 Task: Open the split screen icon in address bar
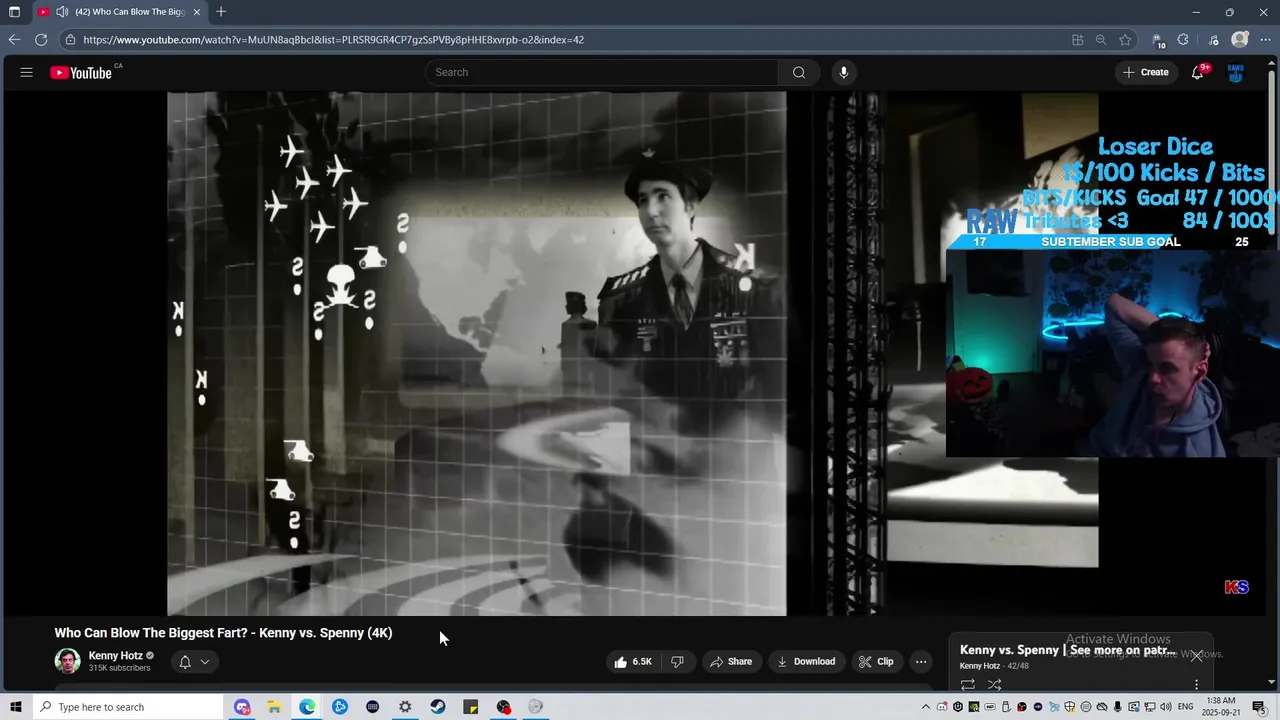pos(1077,40)
